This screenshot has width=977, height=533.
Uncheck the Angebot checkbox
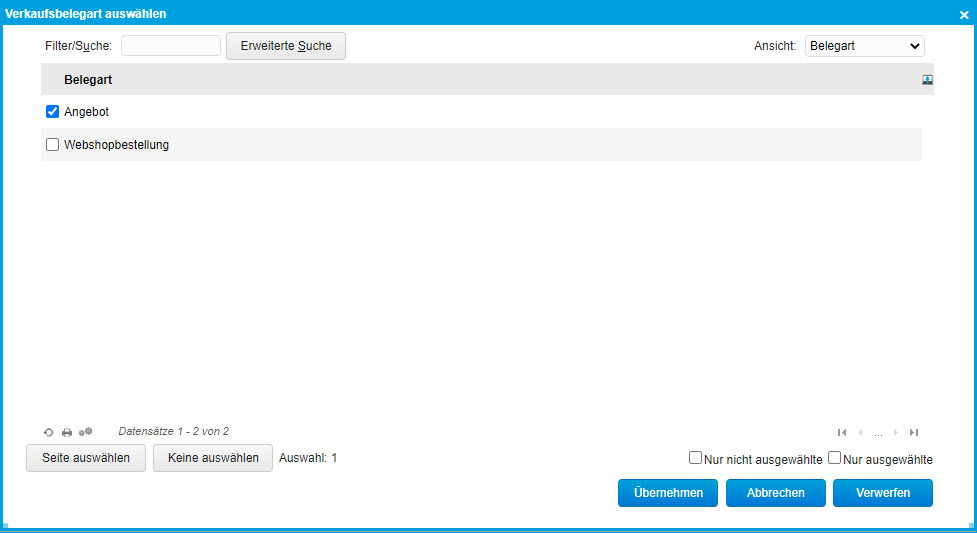tap(52, 112)
